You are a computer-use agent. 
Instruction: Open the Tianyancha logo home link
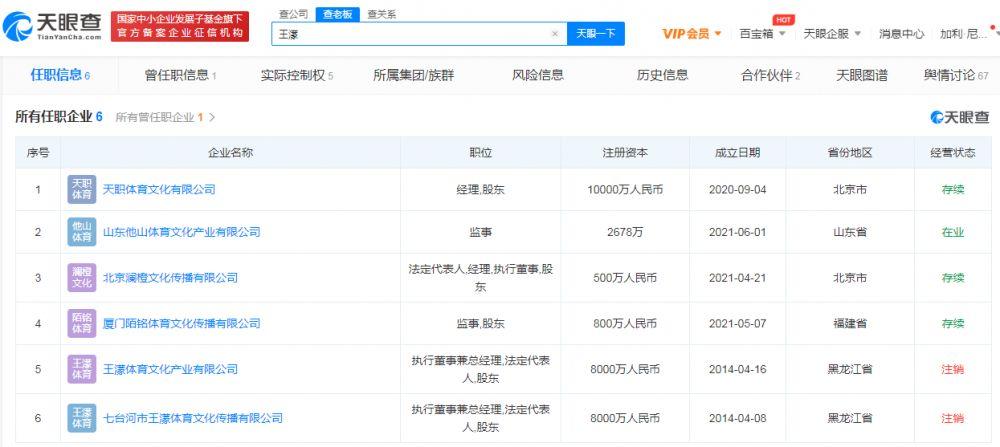click(52, 26)
